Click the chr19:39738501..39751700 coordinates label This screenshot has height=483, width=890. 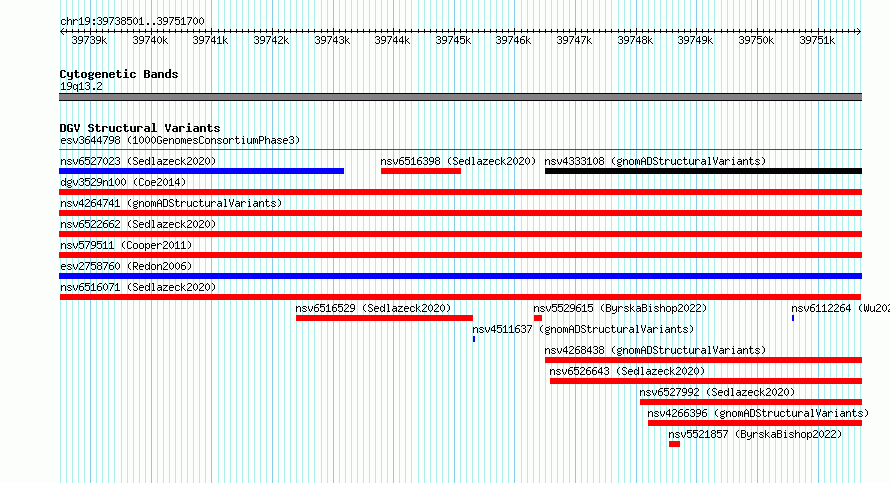[x=132, y=21]
